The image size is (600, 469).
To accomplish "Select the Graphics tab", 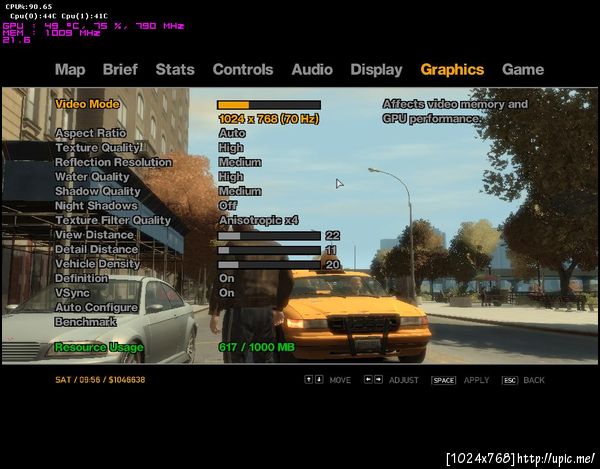I will (x=452, y=70).
